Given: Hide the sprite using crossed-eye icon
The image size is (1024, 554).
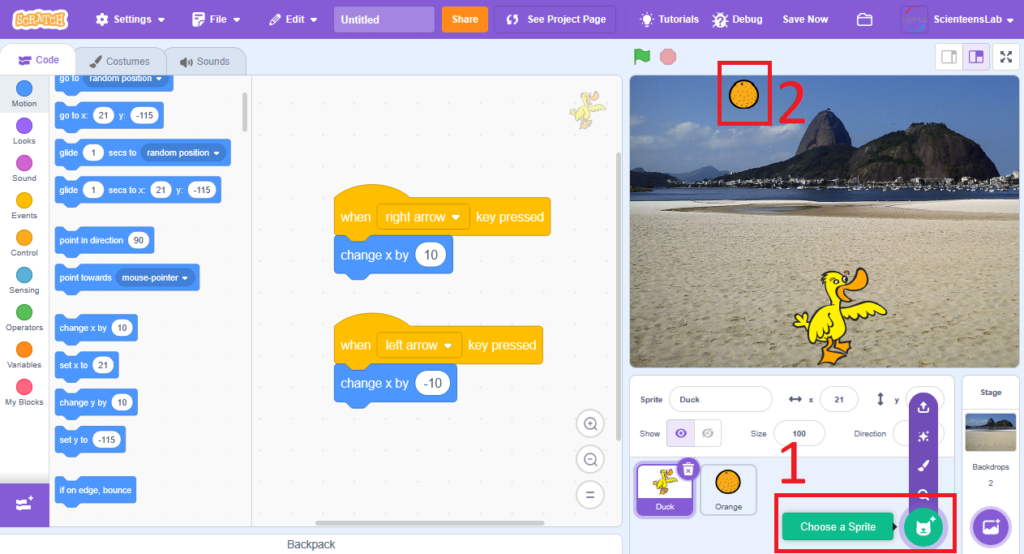Looking at the screenshot, I should (708, 434).
